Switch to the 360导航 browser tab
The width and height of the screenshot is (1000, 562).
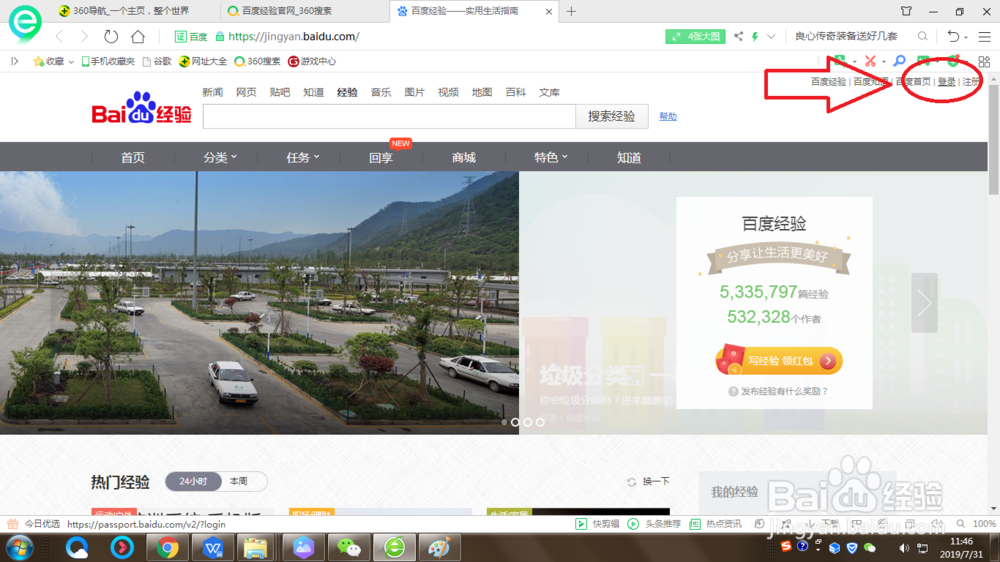click(131, 11)
